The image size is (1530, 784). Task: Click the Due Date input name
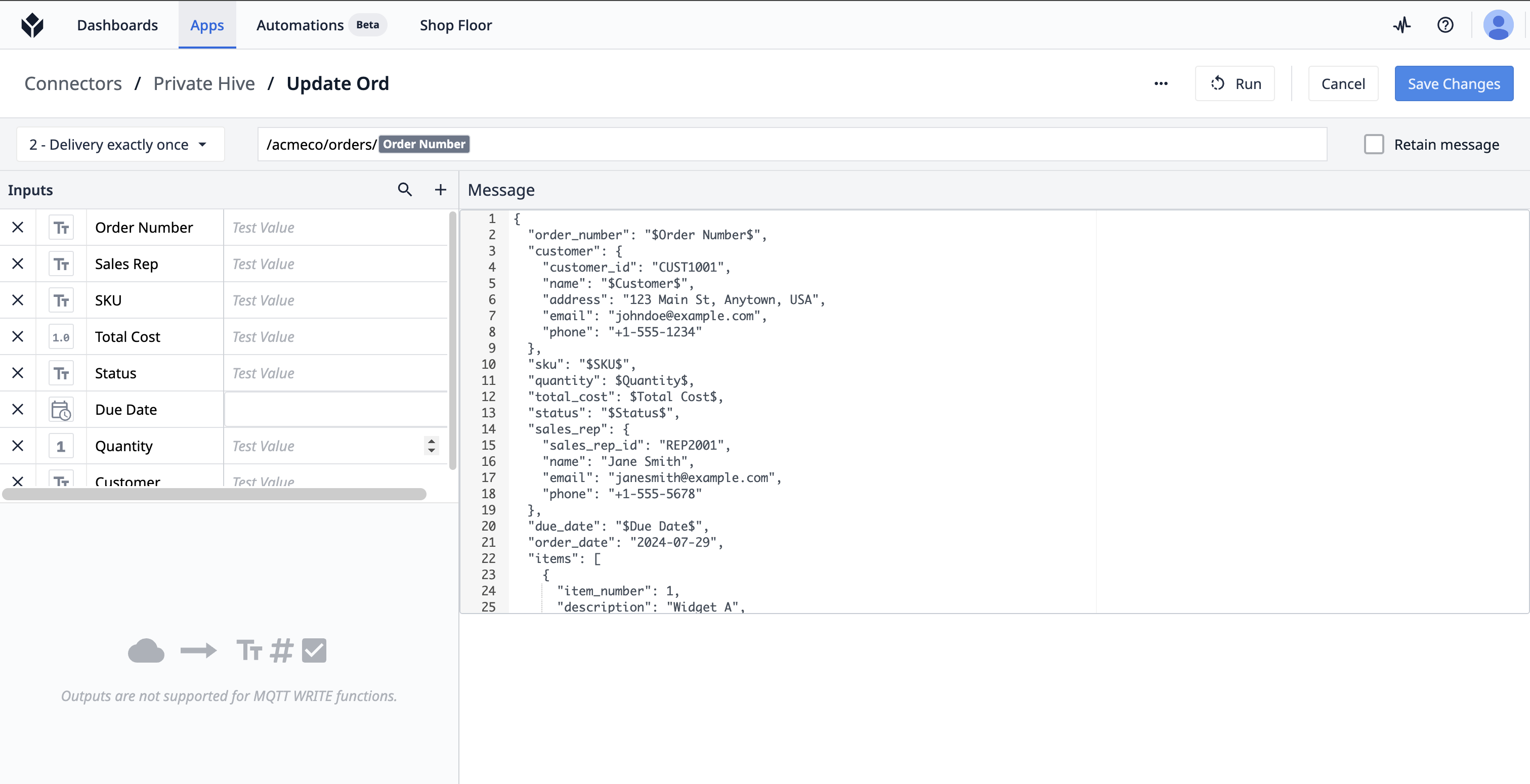point(126,409)
